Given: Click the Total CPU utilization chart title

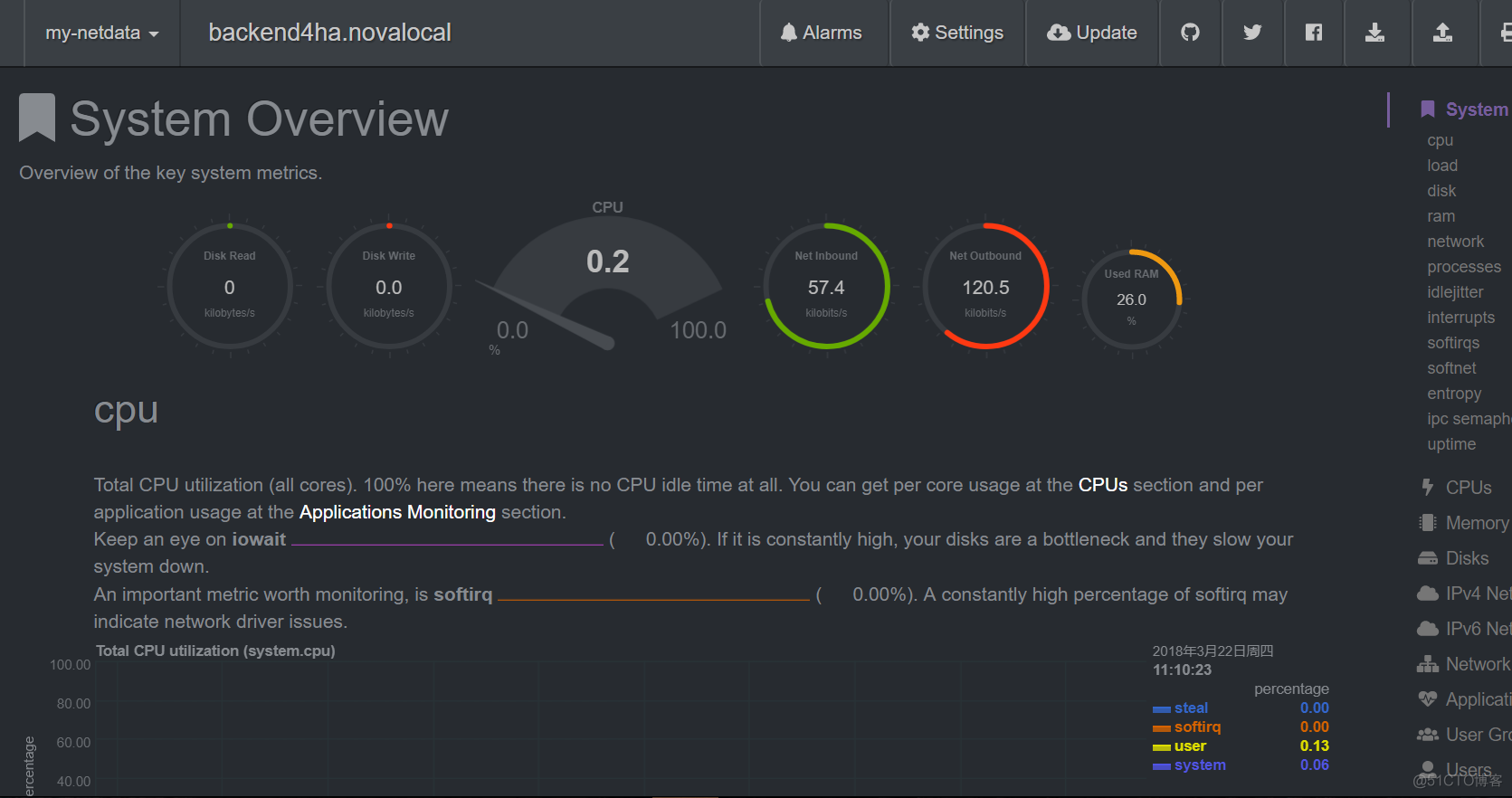Looking at the screenshot, I should pos(215,651).
